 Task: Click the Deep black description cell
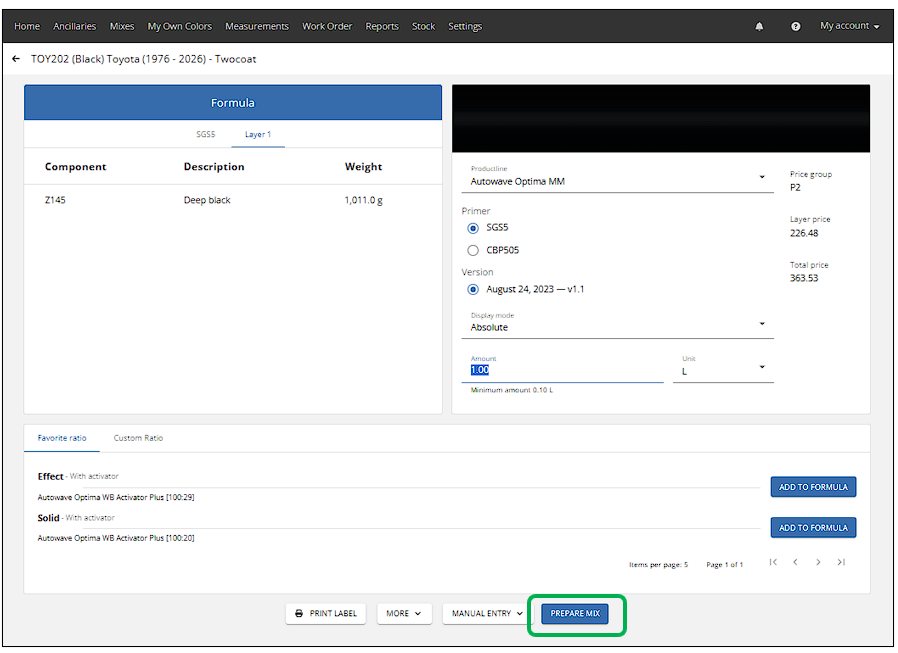coord(207,200)
